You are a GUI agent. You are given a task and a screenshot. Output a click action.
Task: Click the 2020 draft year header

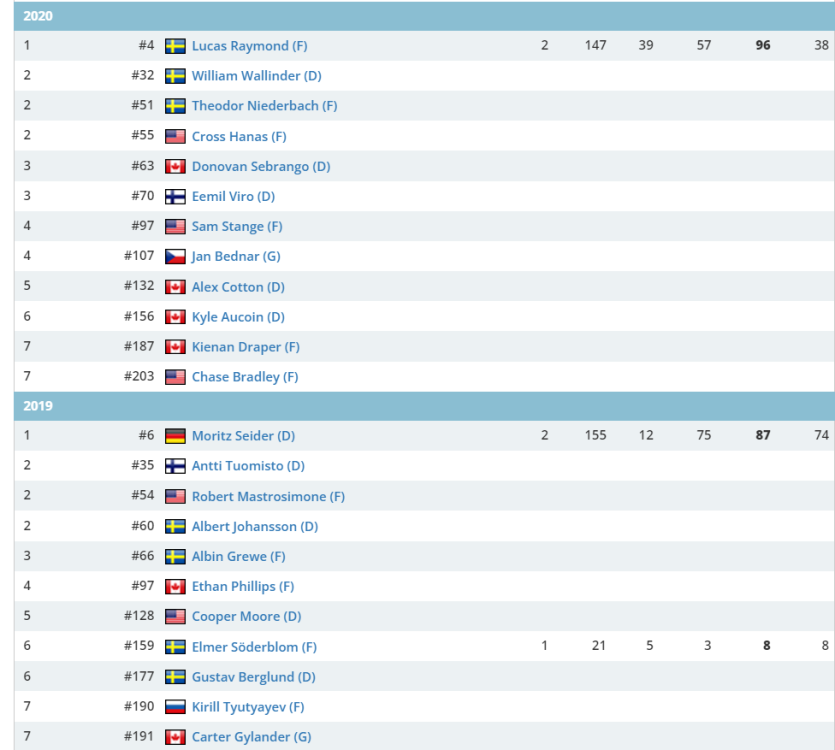38,16
